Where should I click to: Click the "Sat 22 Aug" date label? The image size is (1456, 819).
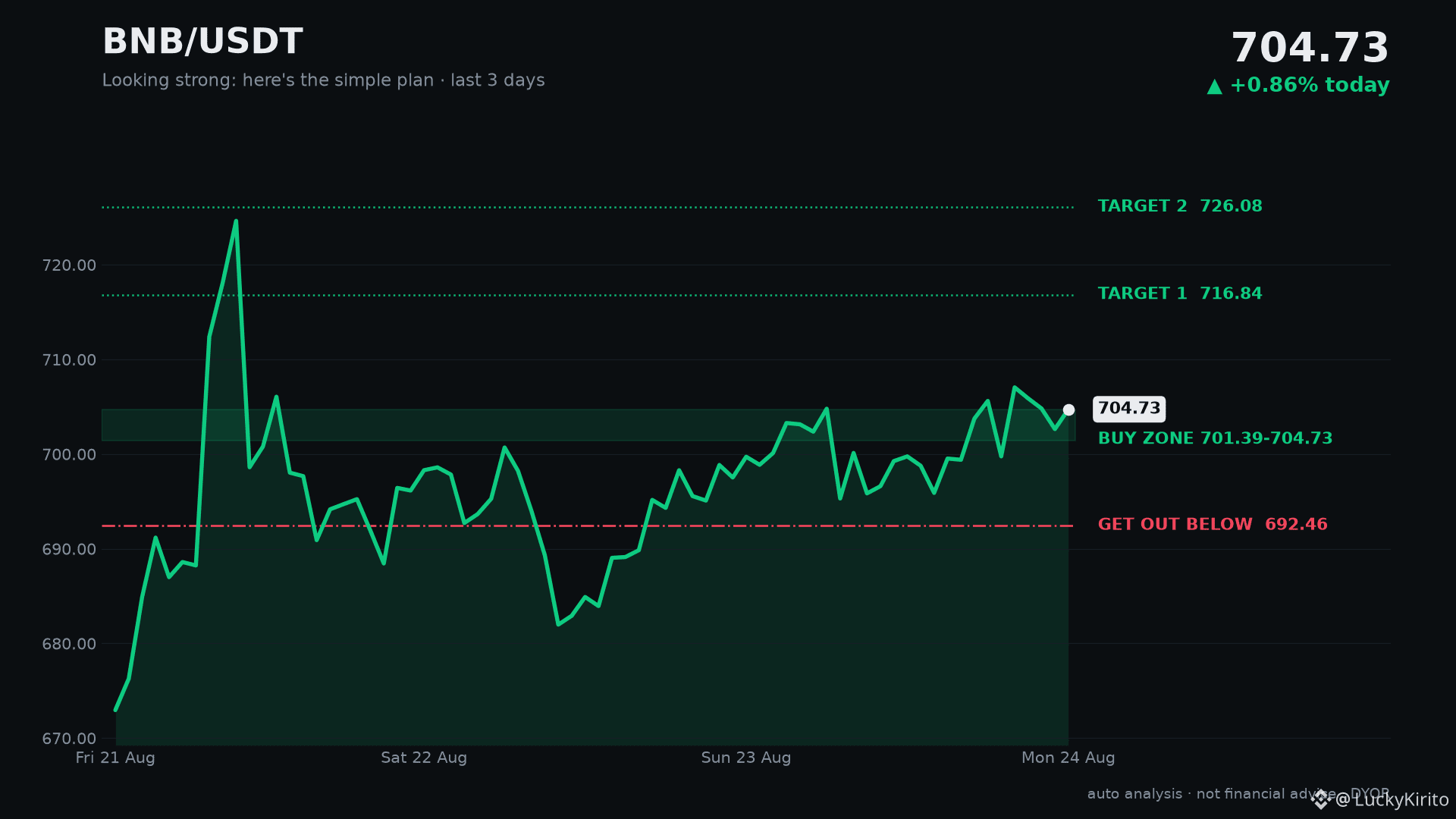click(424, 758)
